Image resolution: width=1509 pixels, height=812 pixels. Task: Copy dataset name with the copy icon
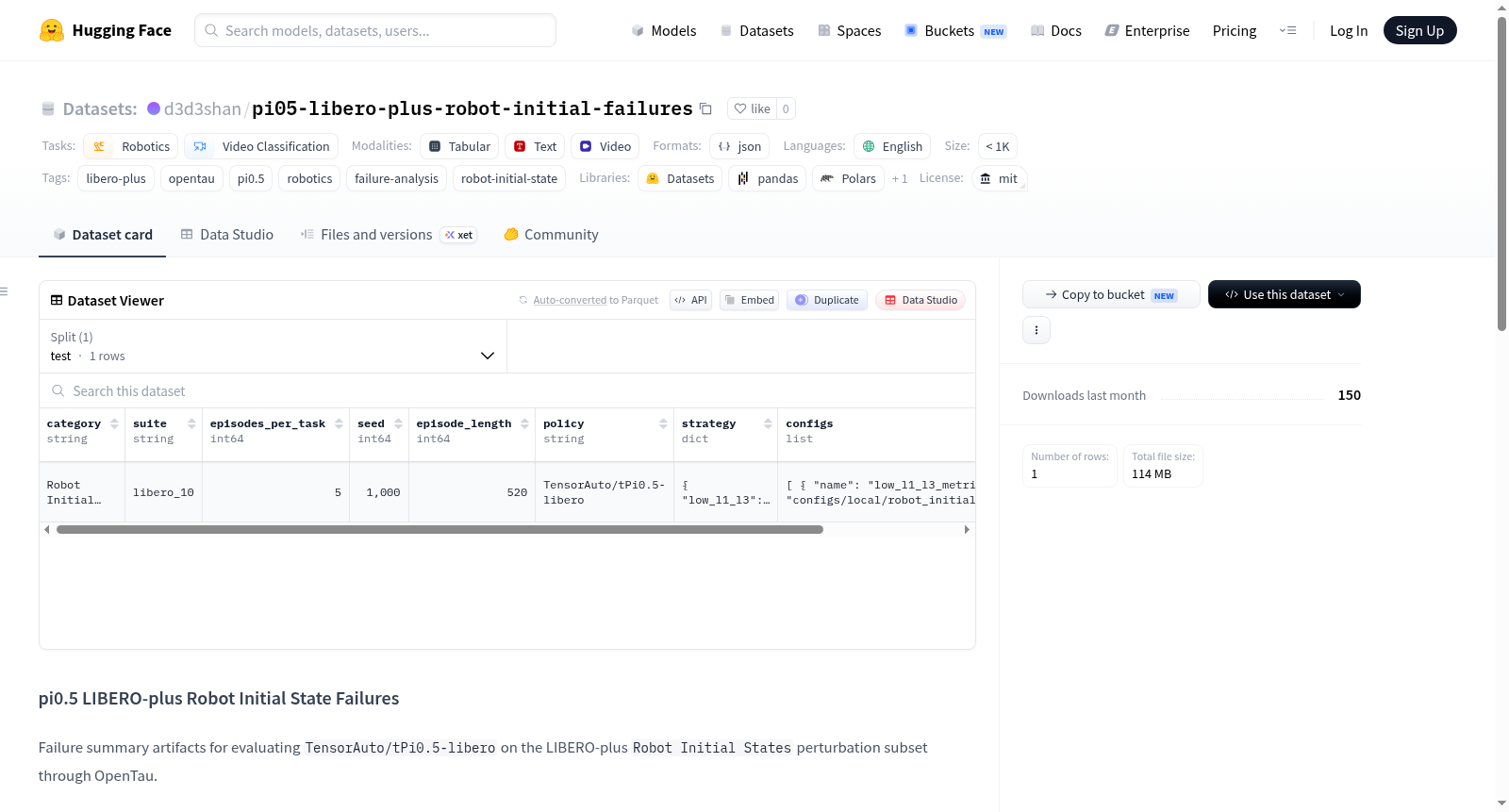click(705, 108)
